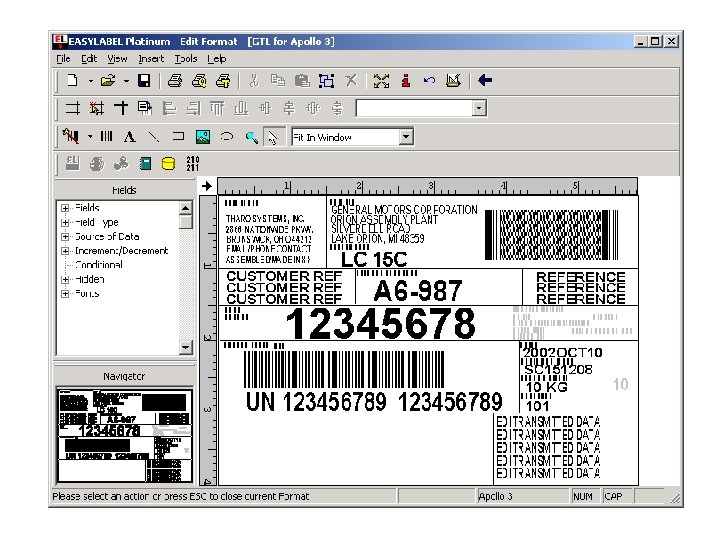Viewport: 720px width, 540px height.
Task: Open dropdown next to wand barcode tool
Action: click(90, 136)
